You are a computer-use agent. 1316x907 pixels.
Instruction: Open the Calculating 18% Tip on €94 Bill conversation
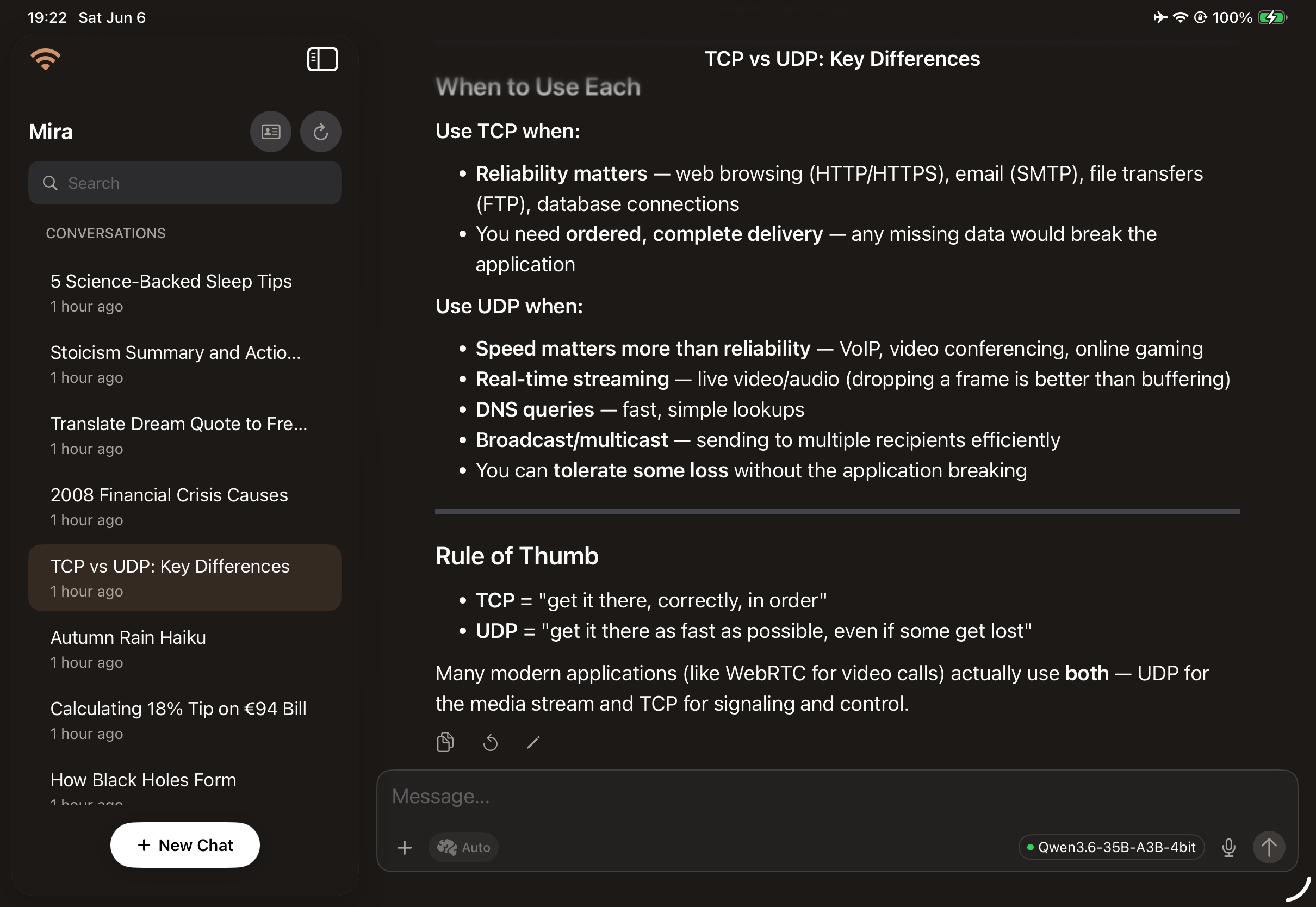[185, 720]
